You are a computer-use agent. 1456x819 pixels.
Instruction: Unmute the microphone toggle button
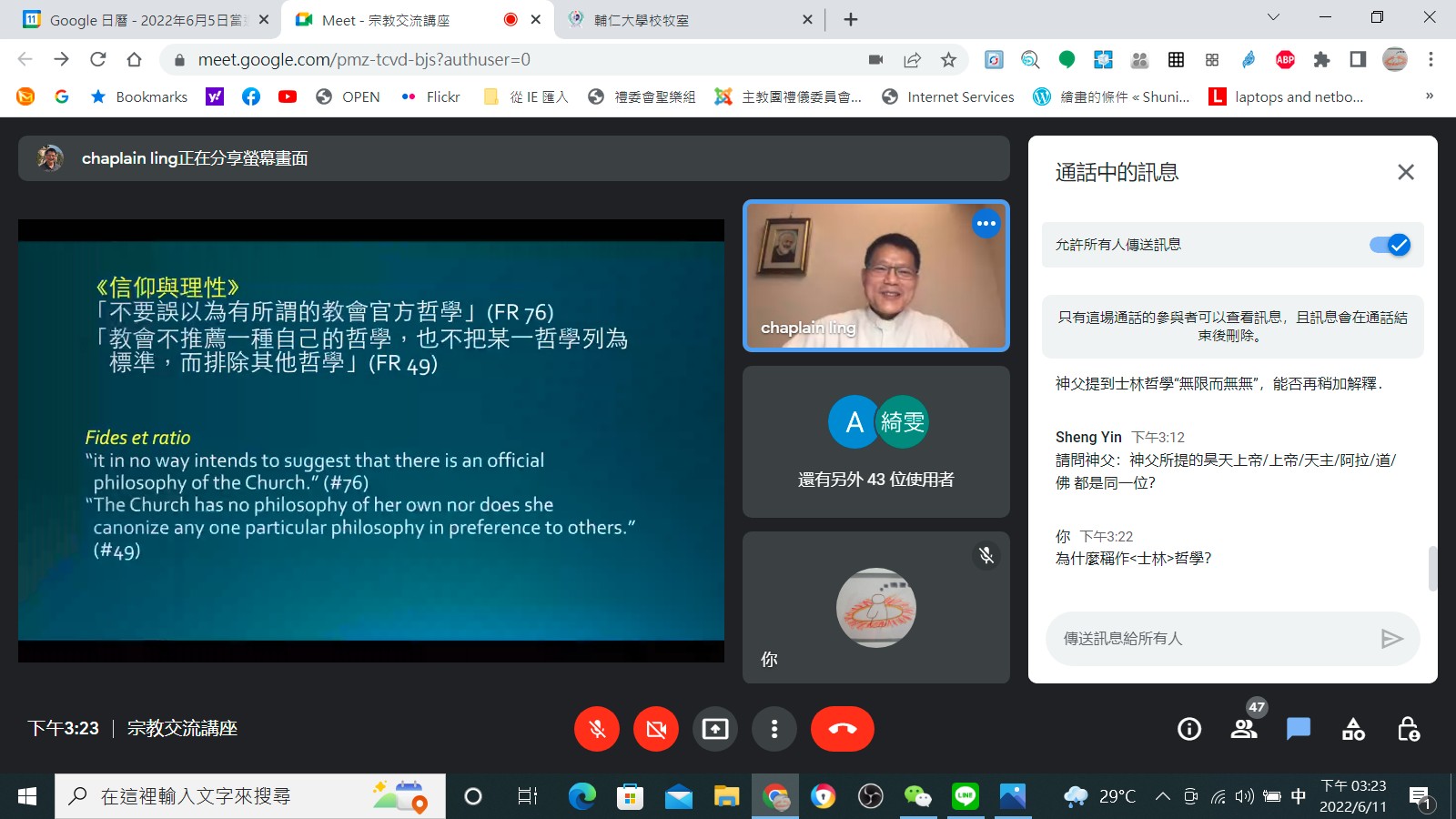pyautogui.click(x=597, y=729)
